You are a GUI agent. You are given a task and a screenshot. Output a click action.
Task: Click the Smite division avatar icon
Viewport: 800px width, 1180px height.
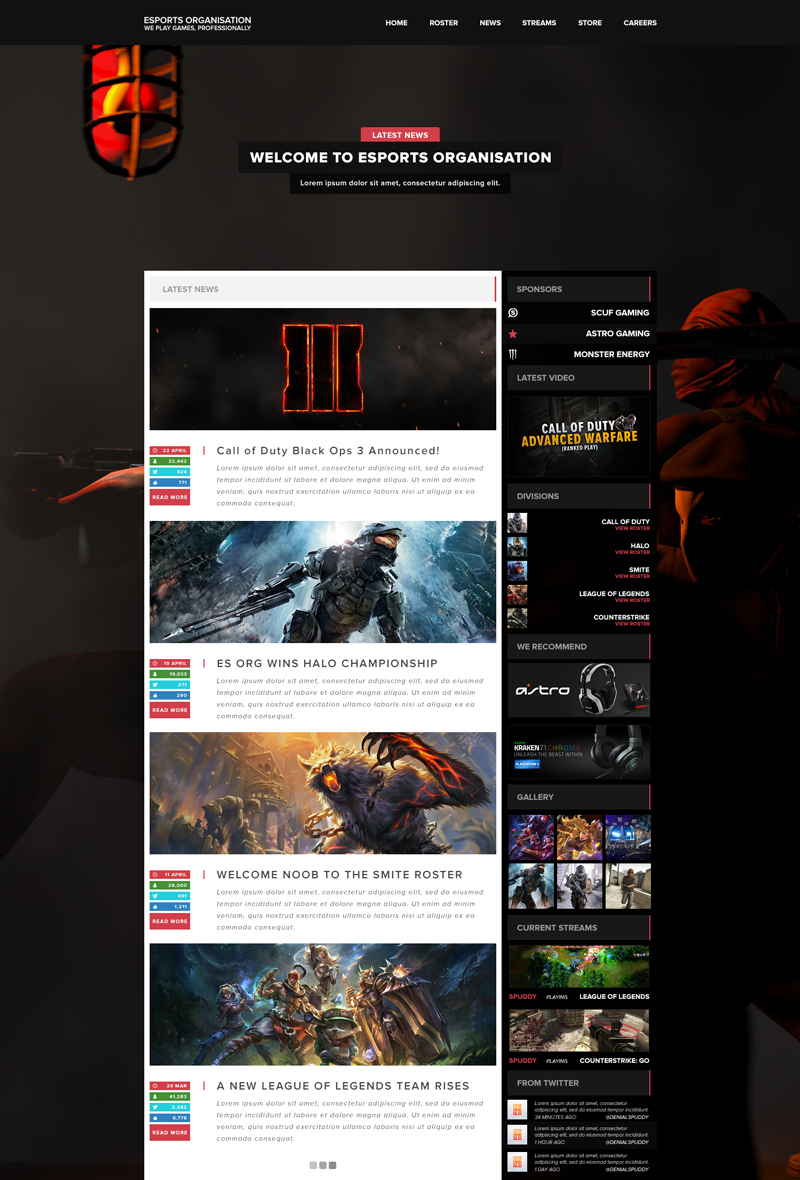point(517,571)
